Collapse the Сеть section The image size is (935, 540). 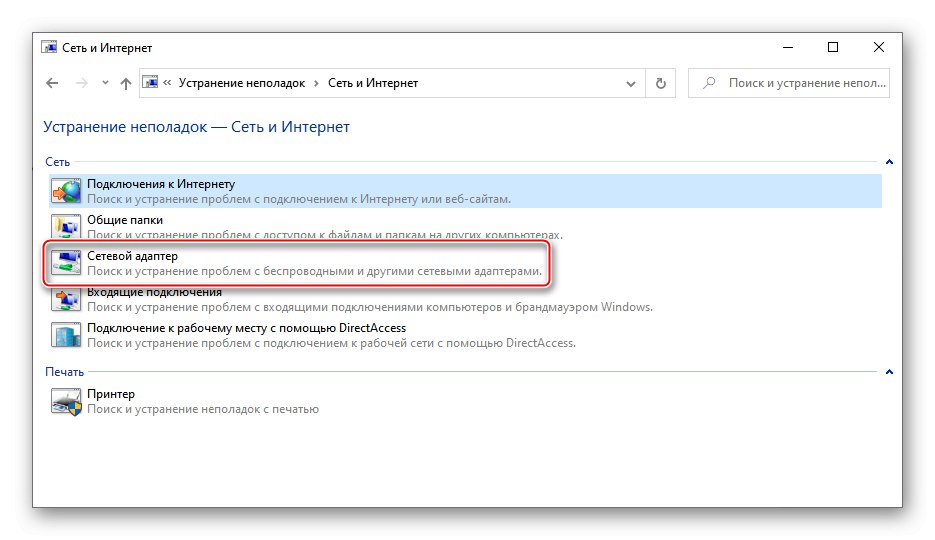point(889,162)
